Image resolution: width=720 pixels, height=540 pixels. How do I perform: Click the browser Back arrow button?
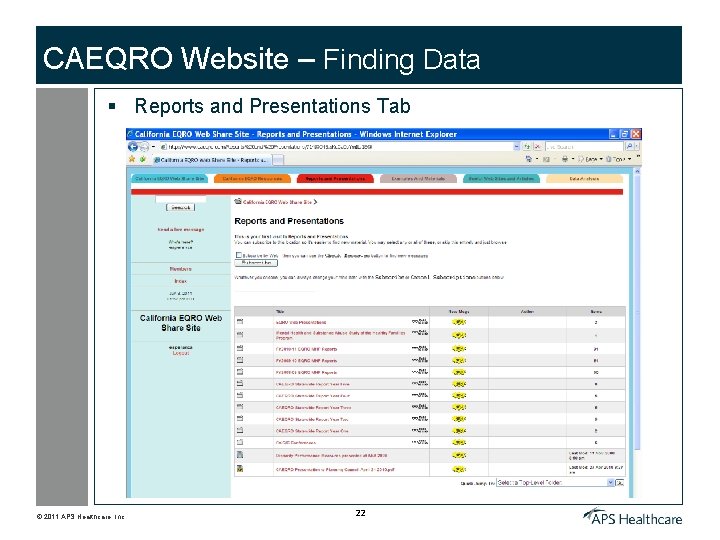pos(133,146)
